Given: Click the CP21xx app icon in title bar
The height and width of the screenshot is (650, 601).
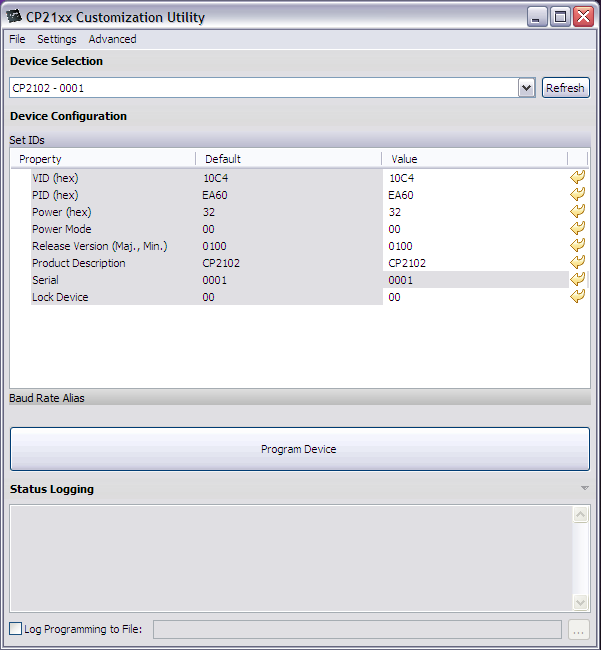Looking at the screenshot, I should click(14, 17).
